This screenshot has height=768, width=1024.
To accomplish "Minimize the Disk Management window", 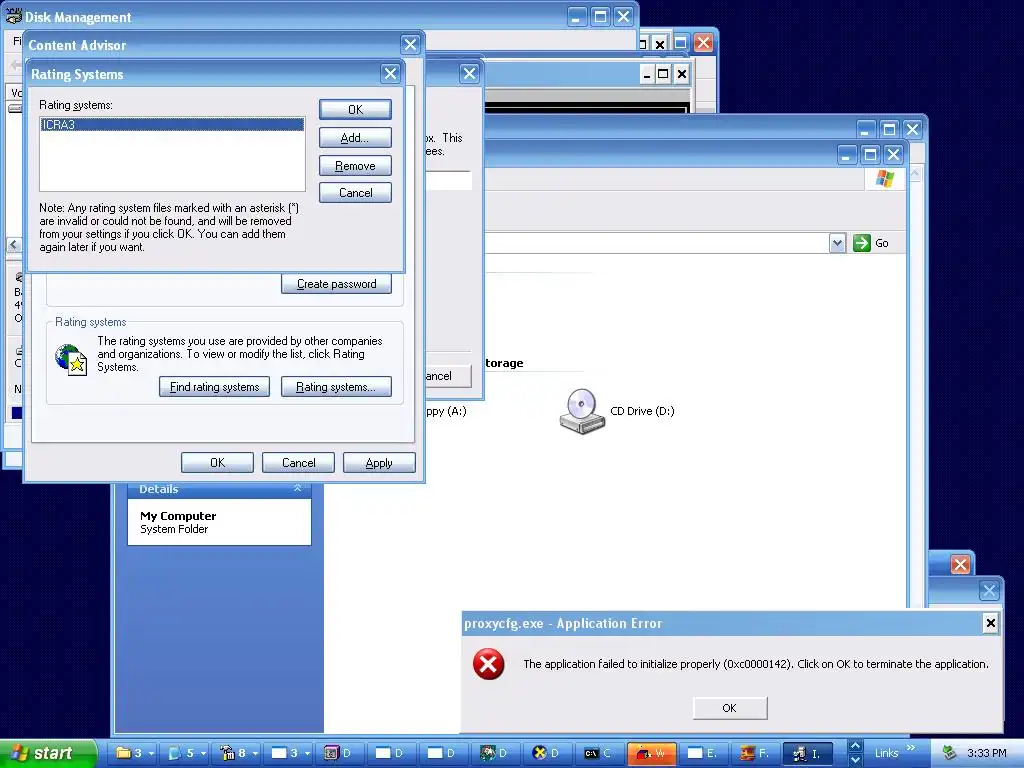I will coord(575,16).
